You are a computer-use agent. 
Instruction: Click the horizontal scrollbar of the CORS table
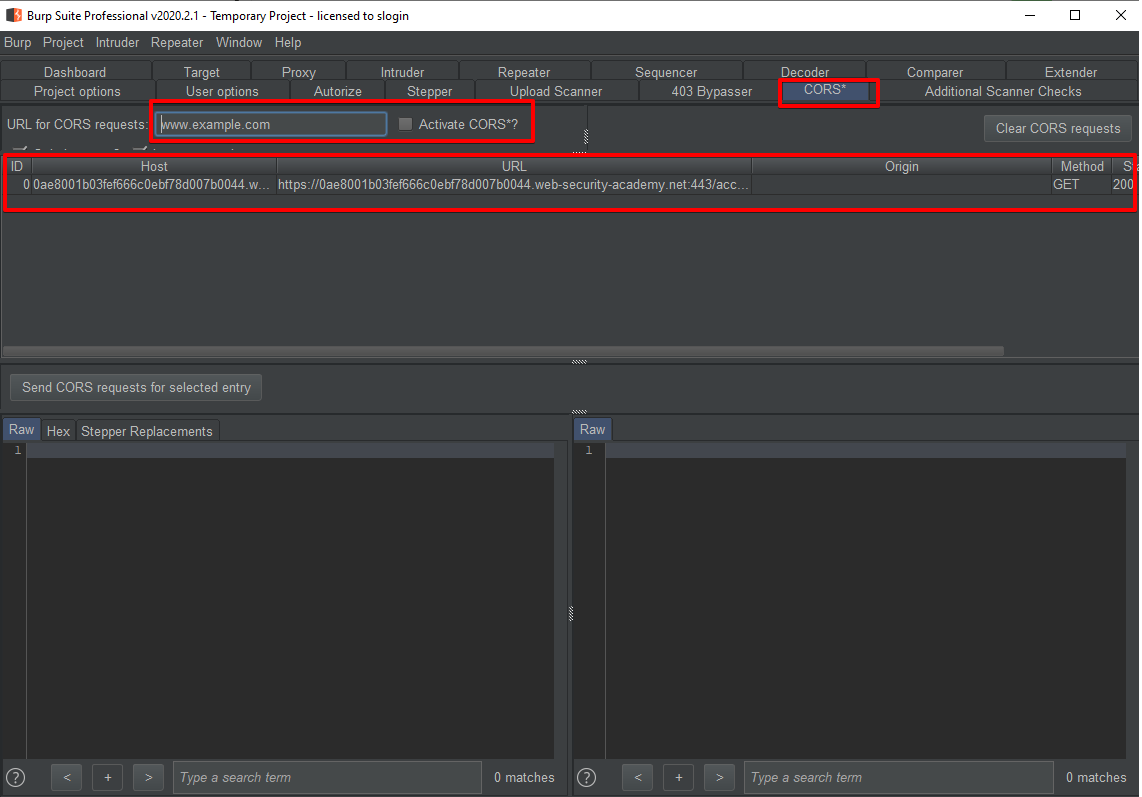pos(503,351)
